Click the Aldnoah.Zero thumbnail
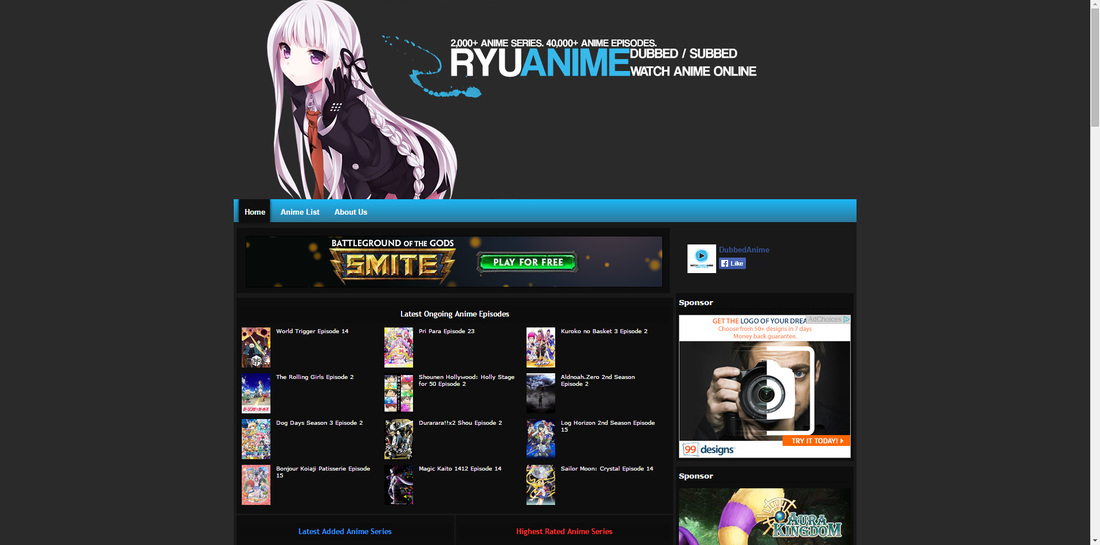The width and height of the screenshot is (1100, 545). pyautogui.click(x=541, y=393)
